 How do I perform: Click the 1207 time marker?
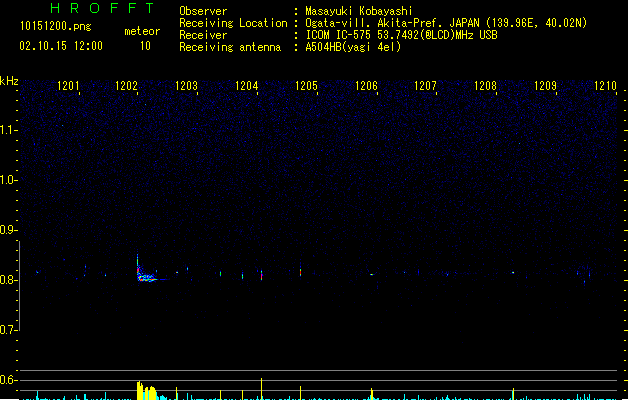tap(425, 86)
